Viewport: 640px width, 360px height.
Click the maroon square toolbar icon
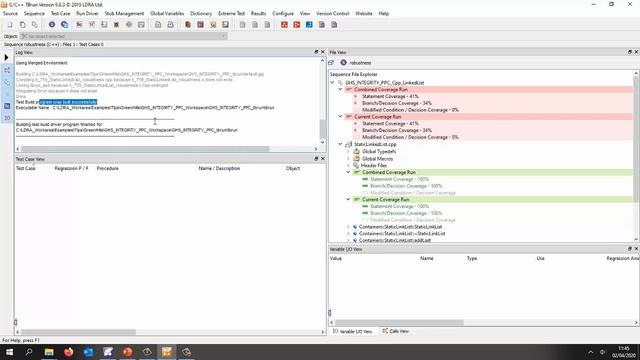tap(200, 24)
